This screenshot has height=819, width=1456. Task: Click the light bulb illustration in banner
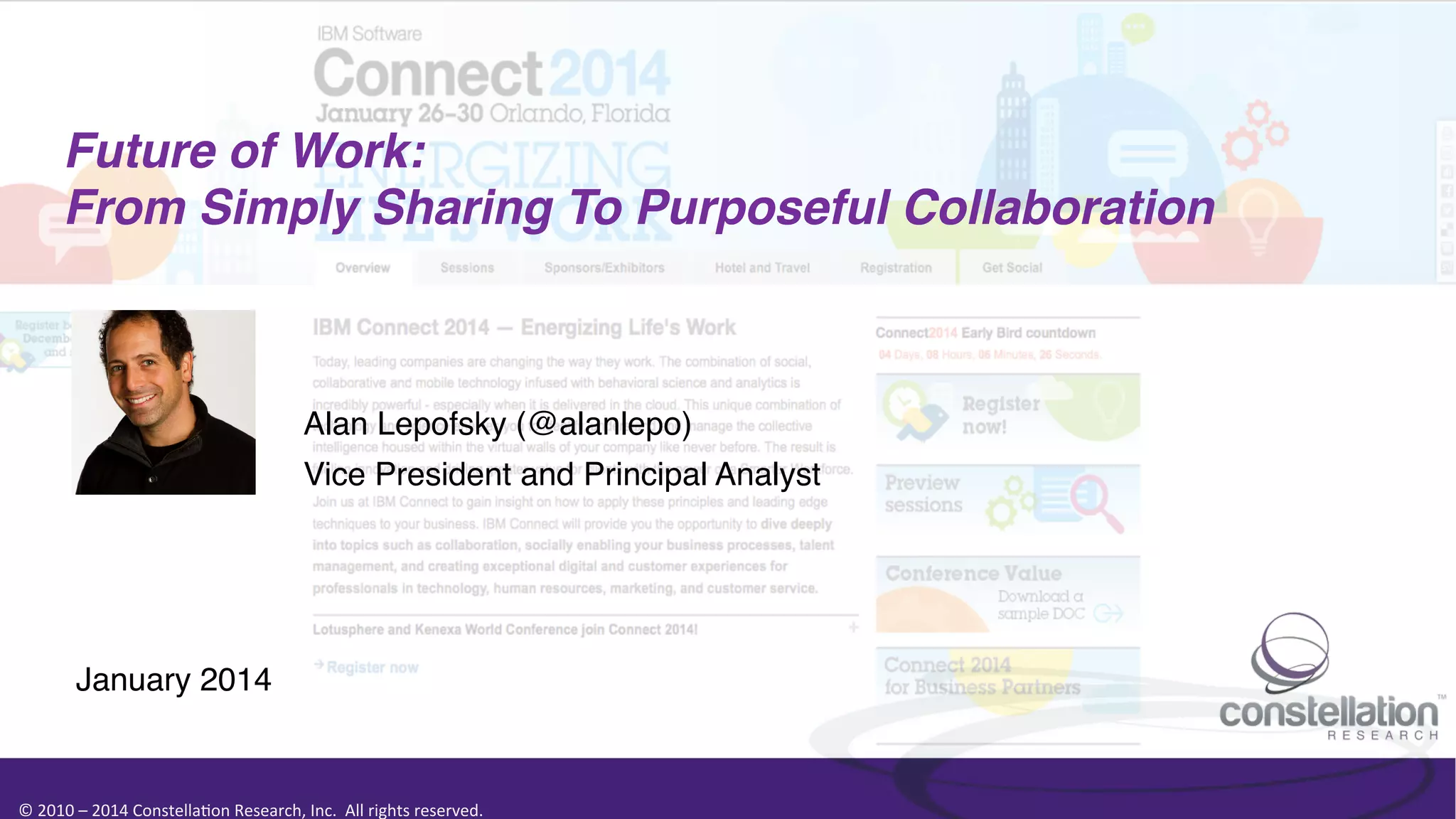pos(1258,219)
